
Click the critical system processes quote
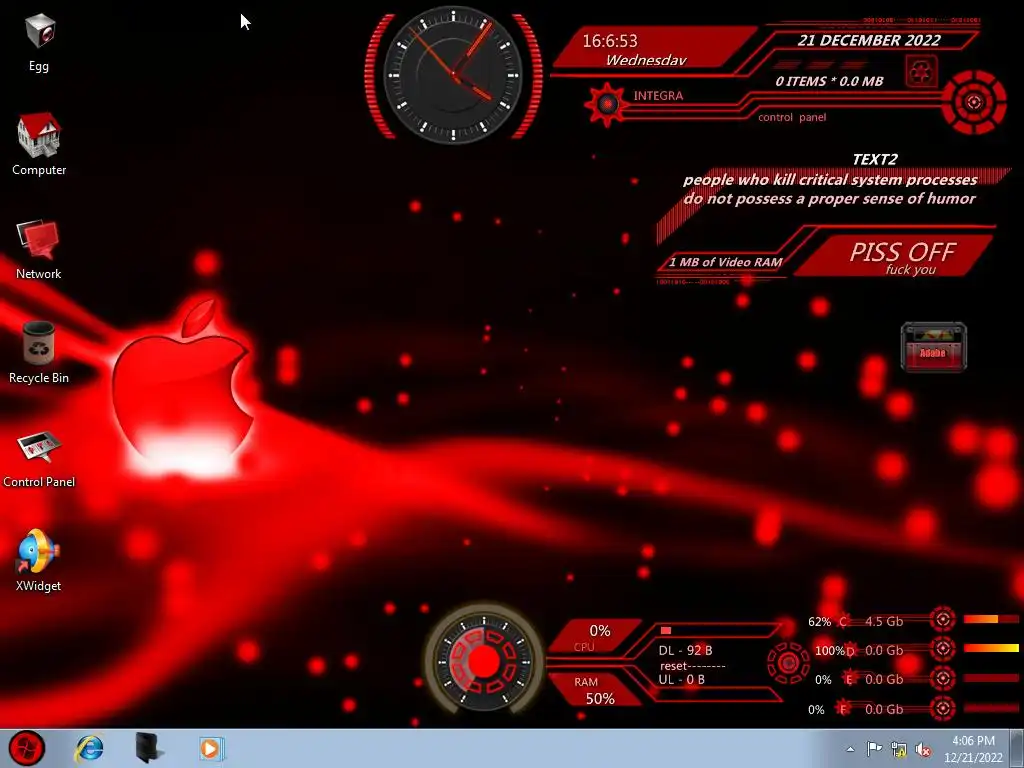point(829,189)
